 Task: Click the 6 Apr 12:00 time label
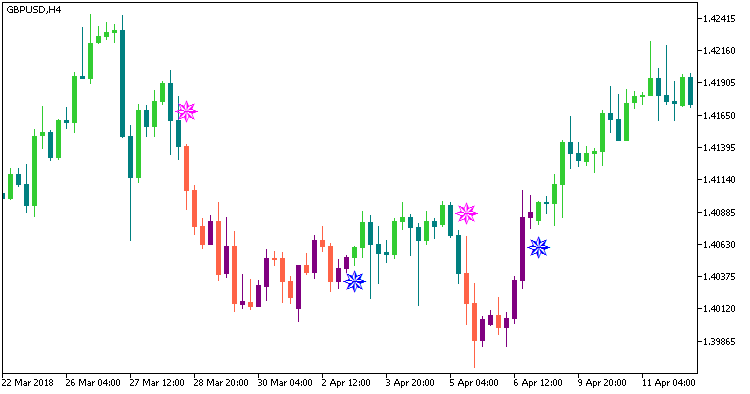click(x=539, y=383)
